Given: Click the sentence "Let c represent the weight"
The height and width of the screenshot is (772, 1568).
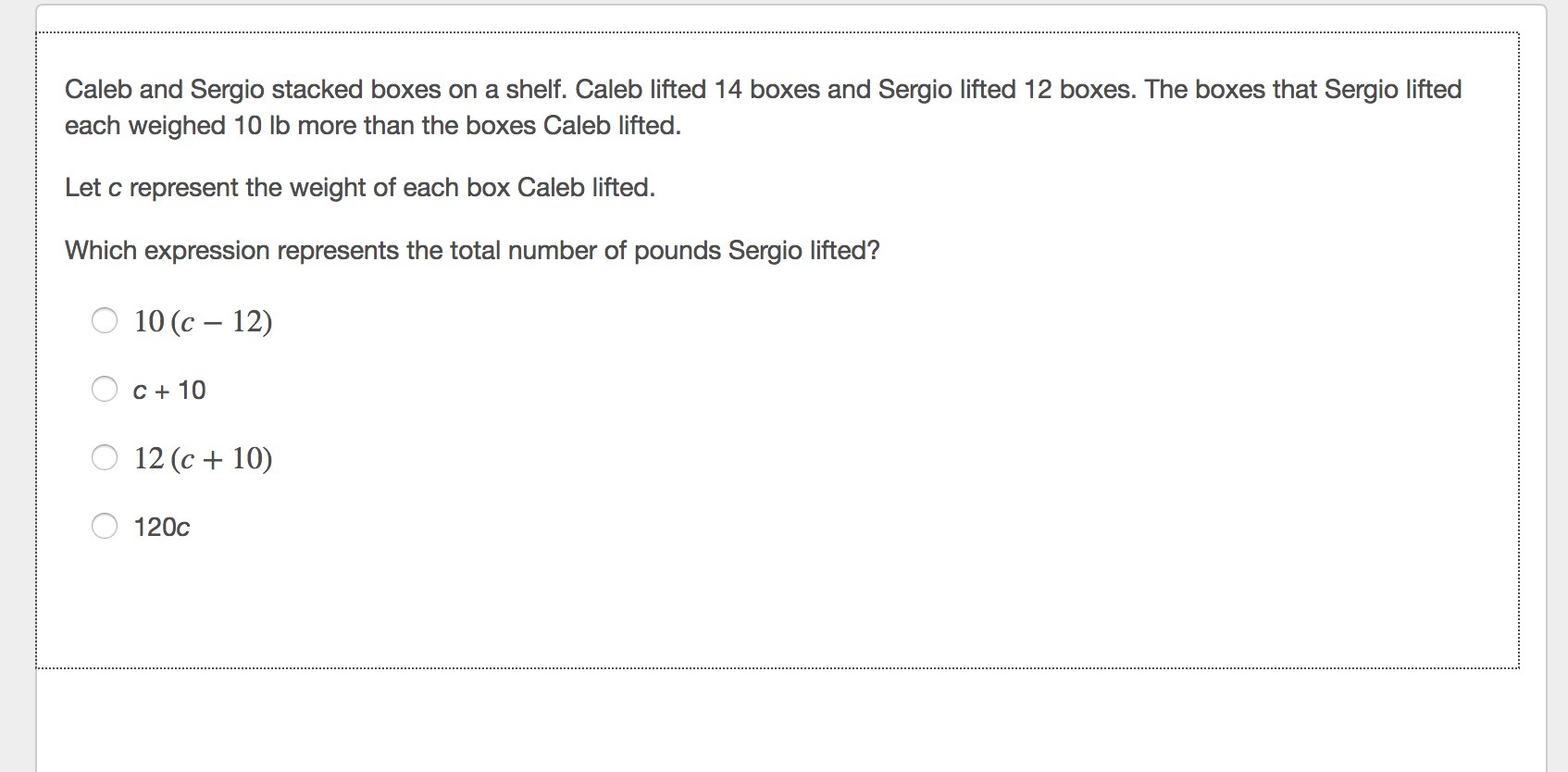Looking at the screenshot, I should coord(359,188).
